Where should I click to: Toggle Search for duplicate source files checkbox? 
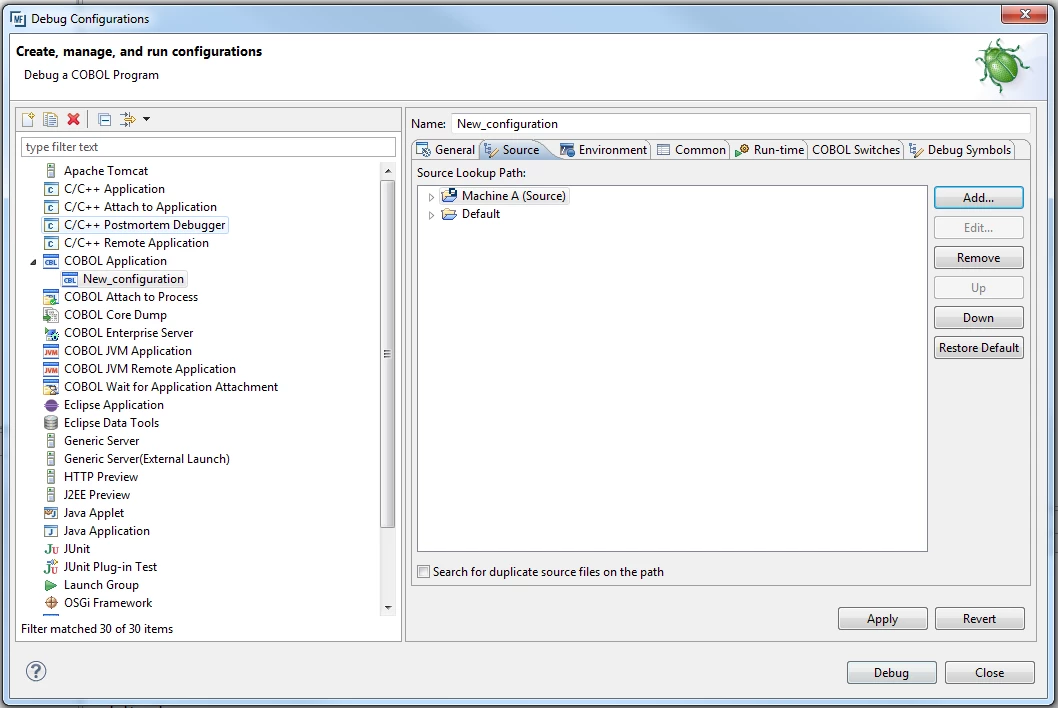coord(424,572)
